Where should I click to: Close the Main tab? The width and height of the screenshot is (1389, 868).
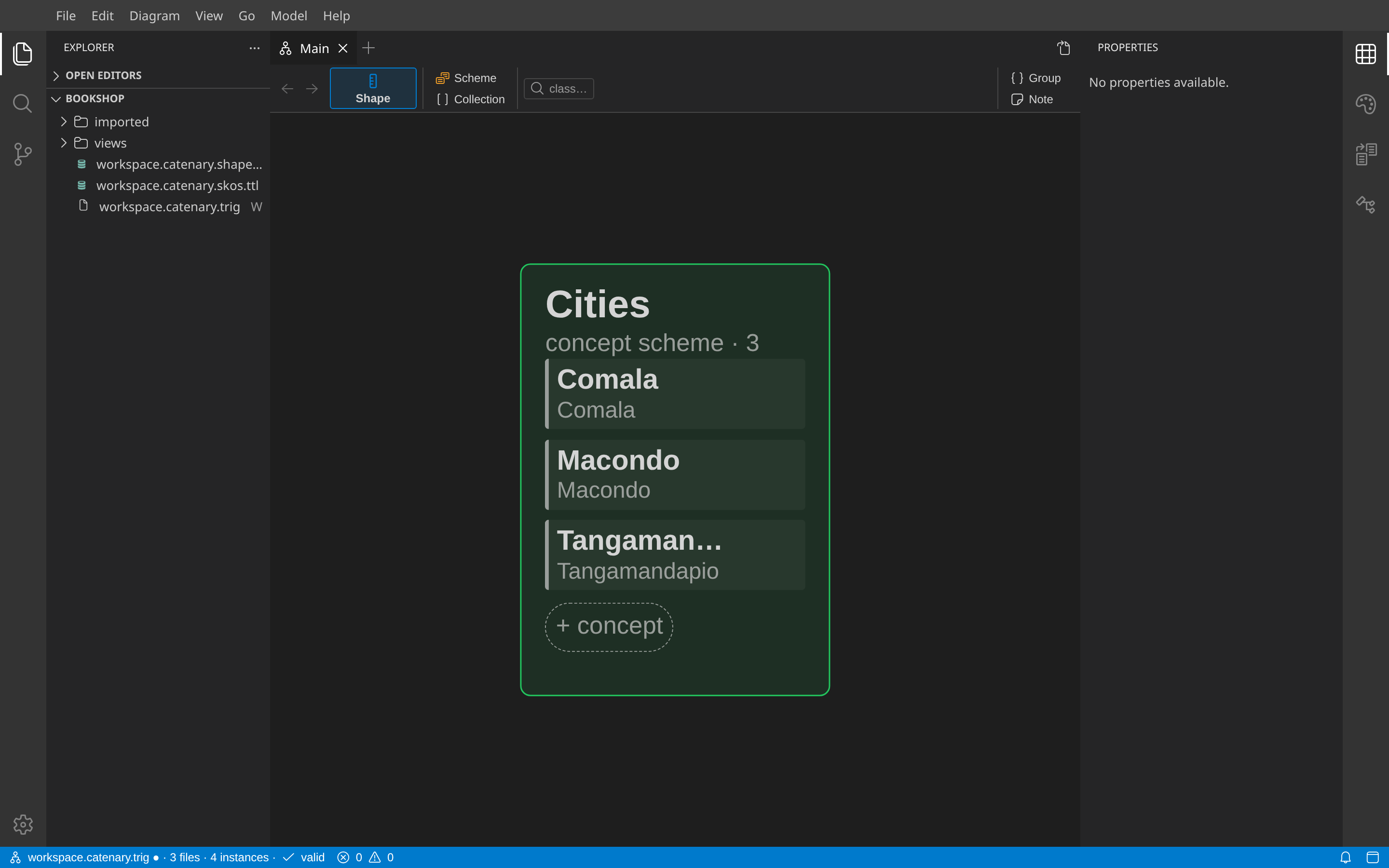pos(342,48)
